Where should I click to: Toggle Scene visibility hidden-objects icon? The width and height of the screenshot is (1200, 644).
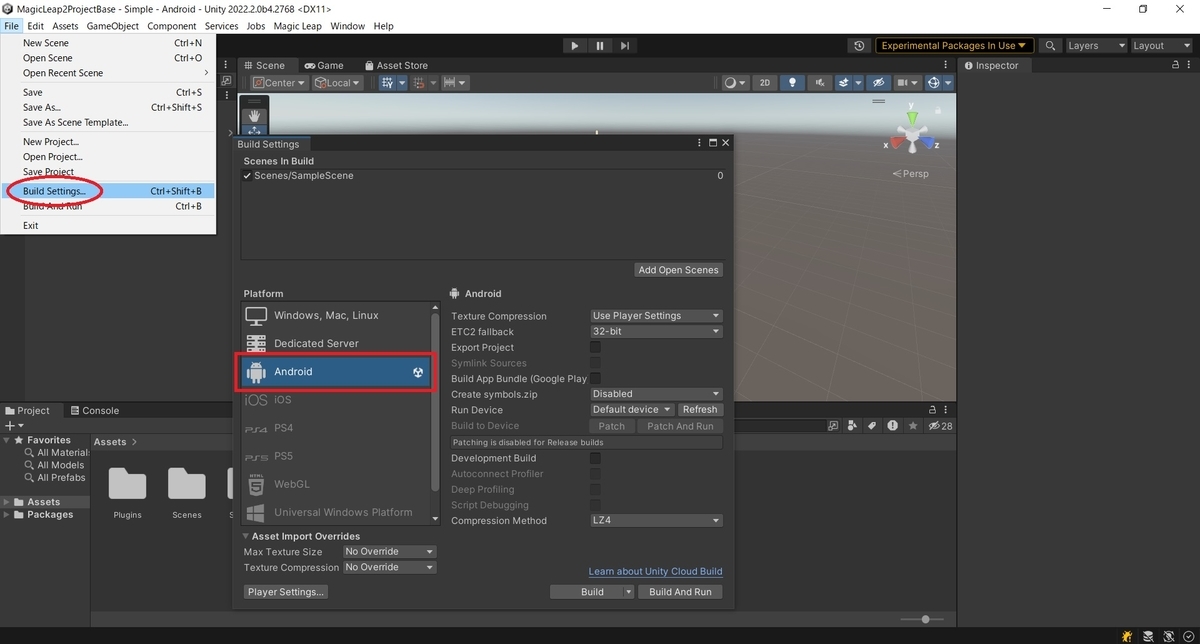[878, 83]
